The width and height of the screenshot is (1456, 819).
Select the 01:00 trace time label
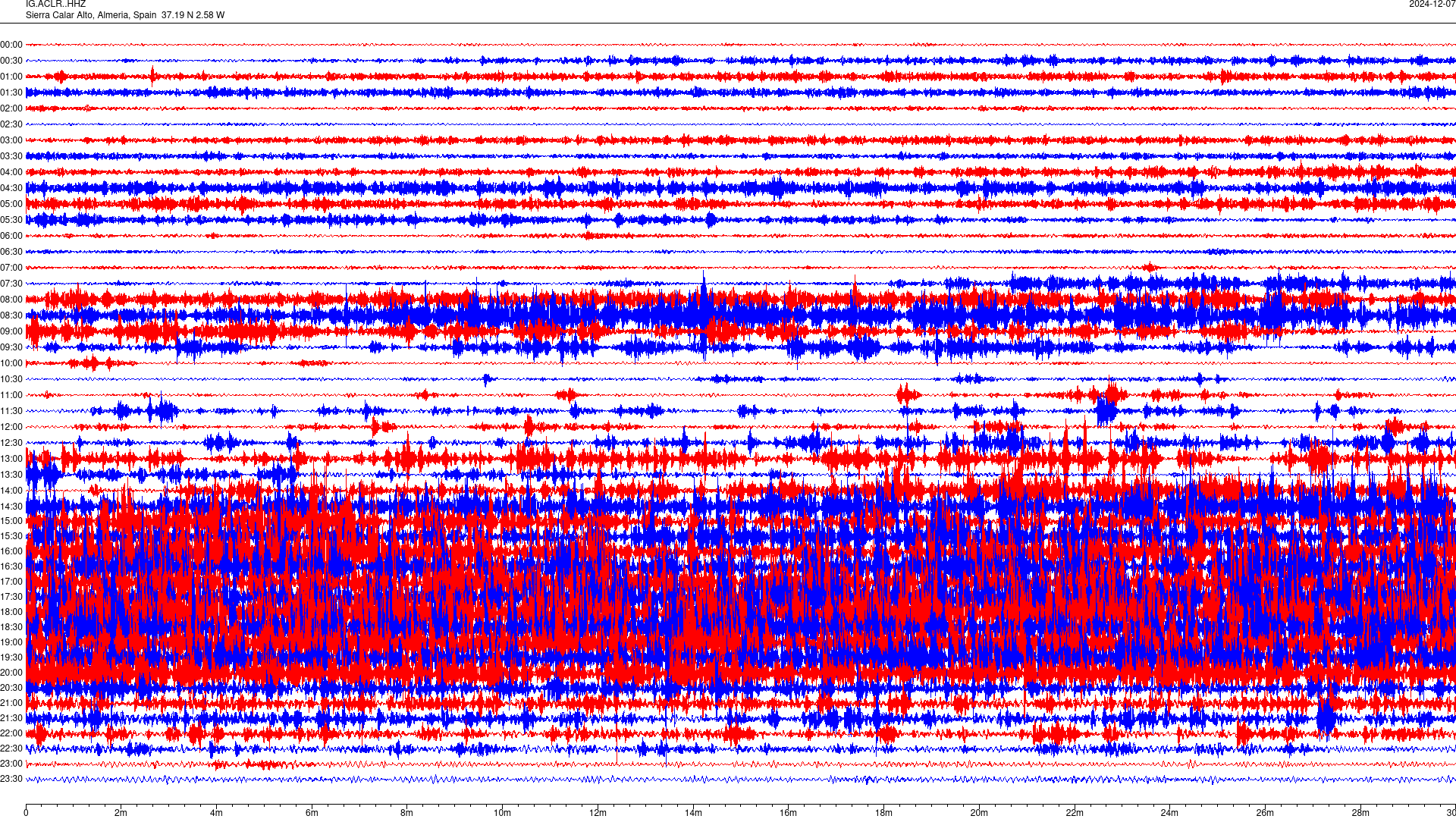(11, 77)
